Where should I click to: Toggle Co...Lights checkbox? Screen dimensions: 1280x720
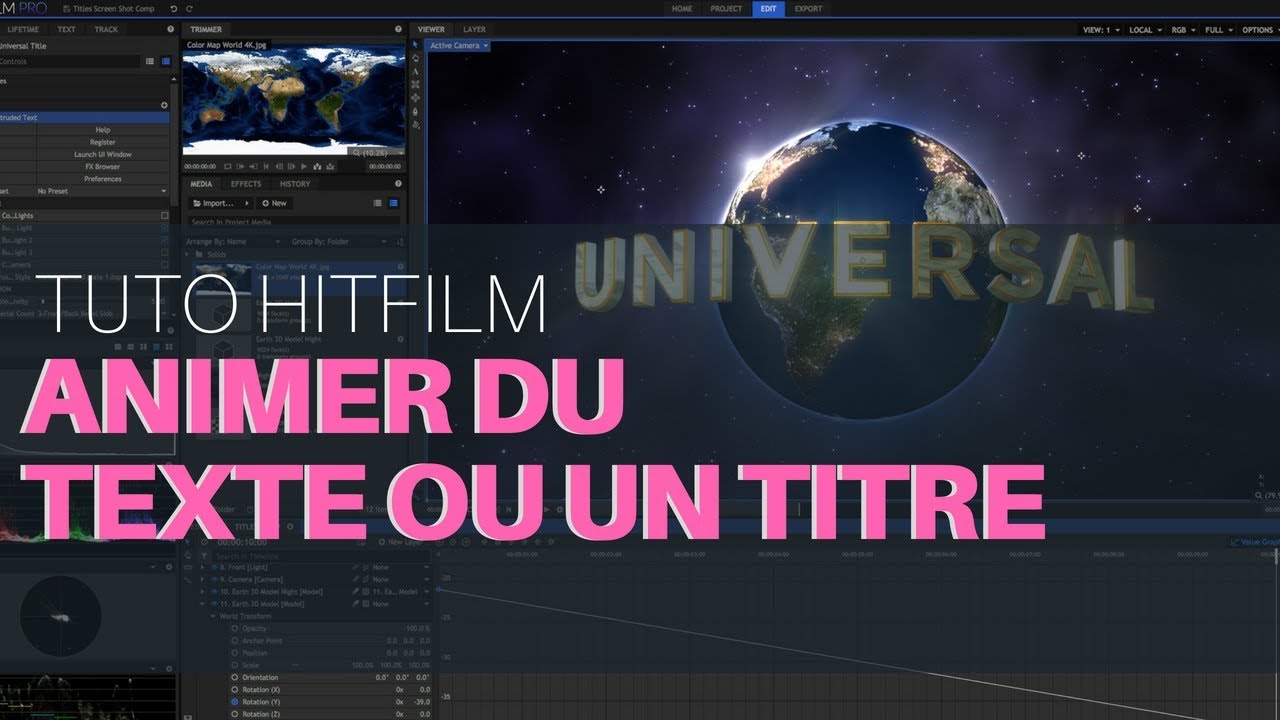point(165,215)
